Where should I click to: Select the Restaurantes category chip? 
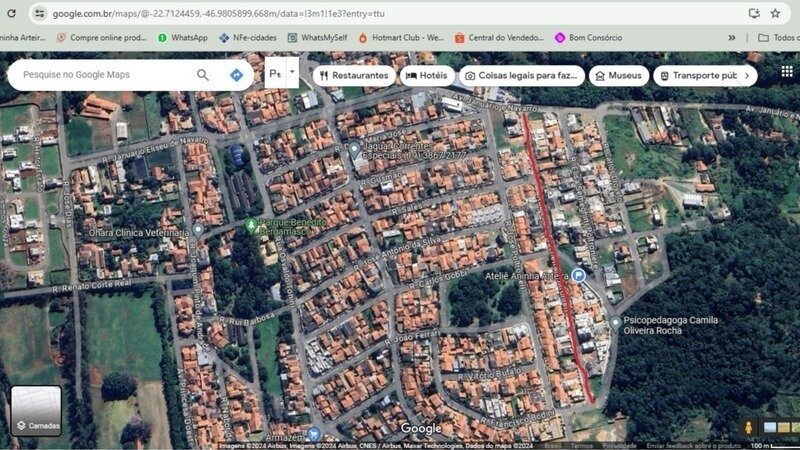point(353,75)
